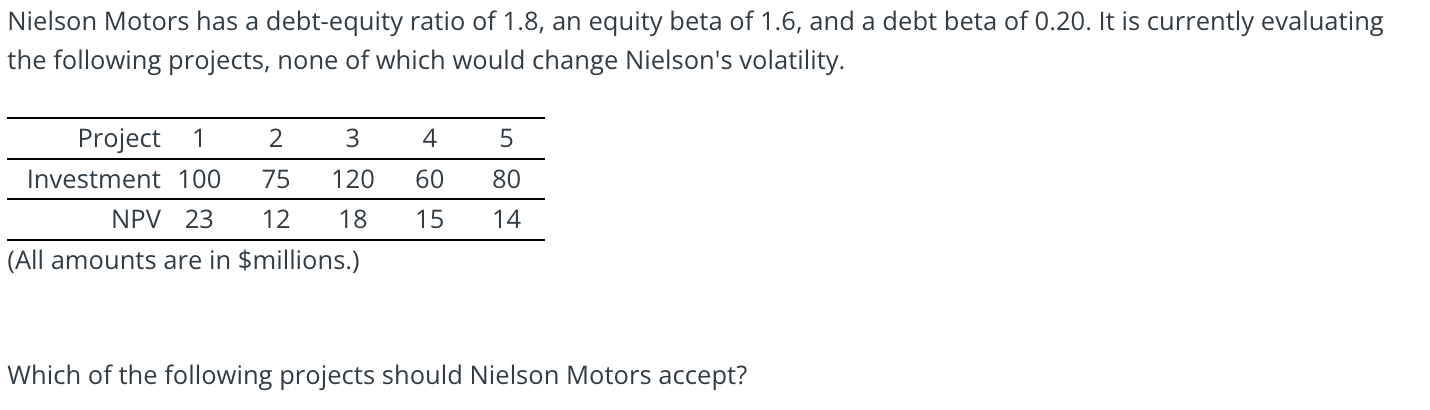Click the investment value 80
The image size is (1430, 410).
tap(507, 179)
